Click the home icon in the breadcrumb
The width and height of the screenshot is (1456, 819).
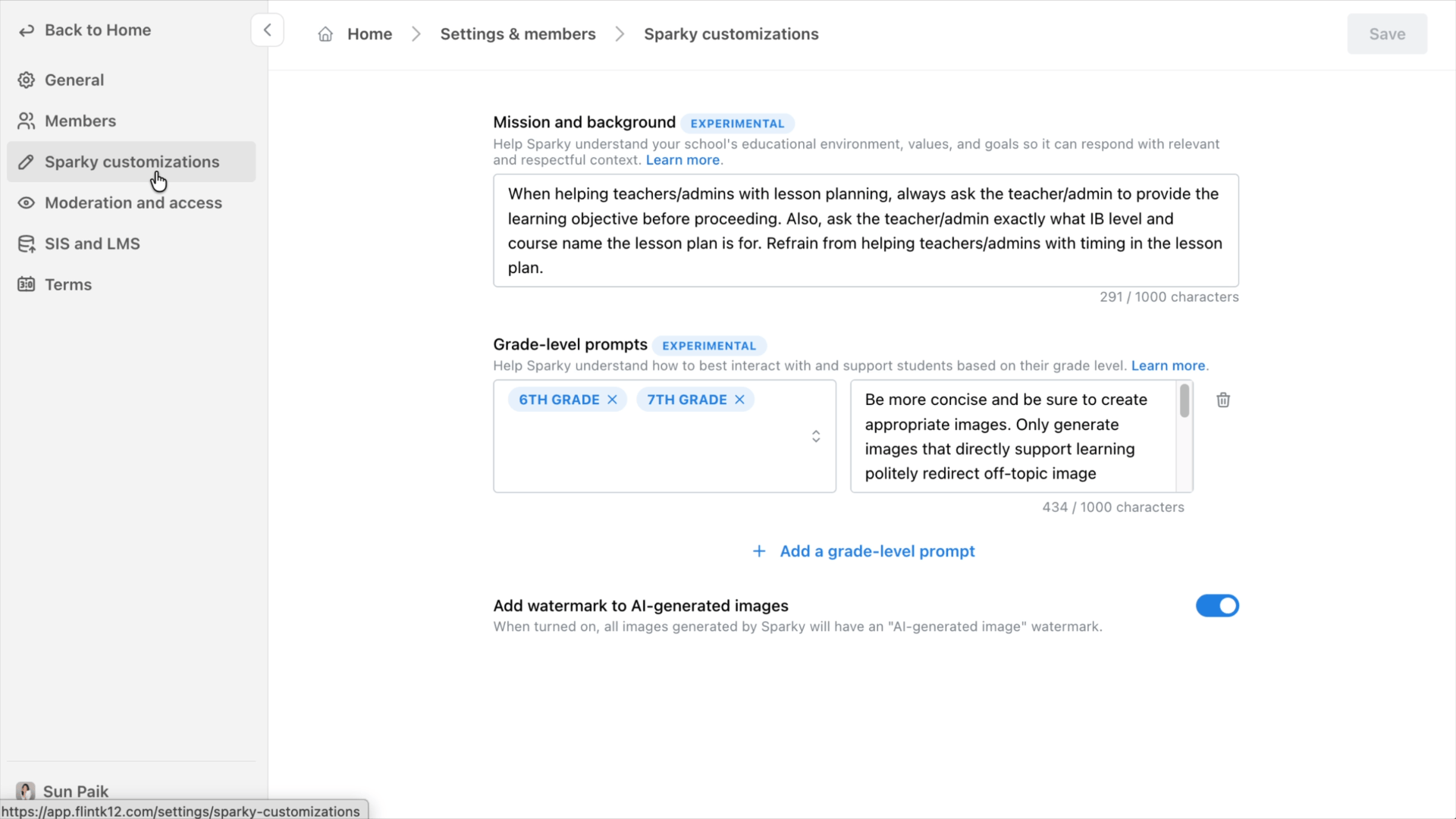pos(325,33)
